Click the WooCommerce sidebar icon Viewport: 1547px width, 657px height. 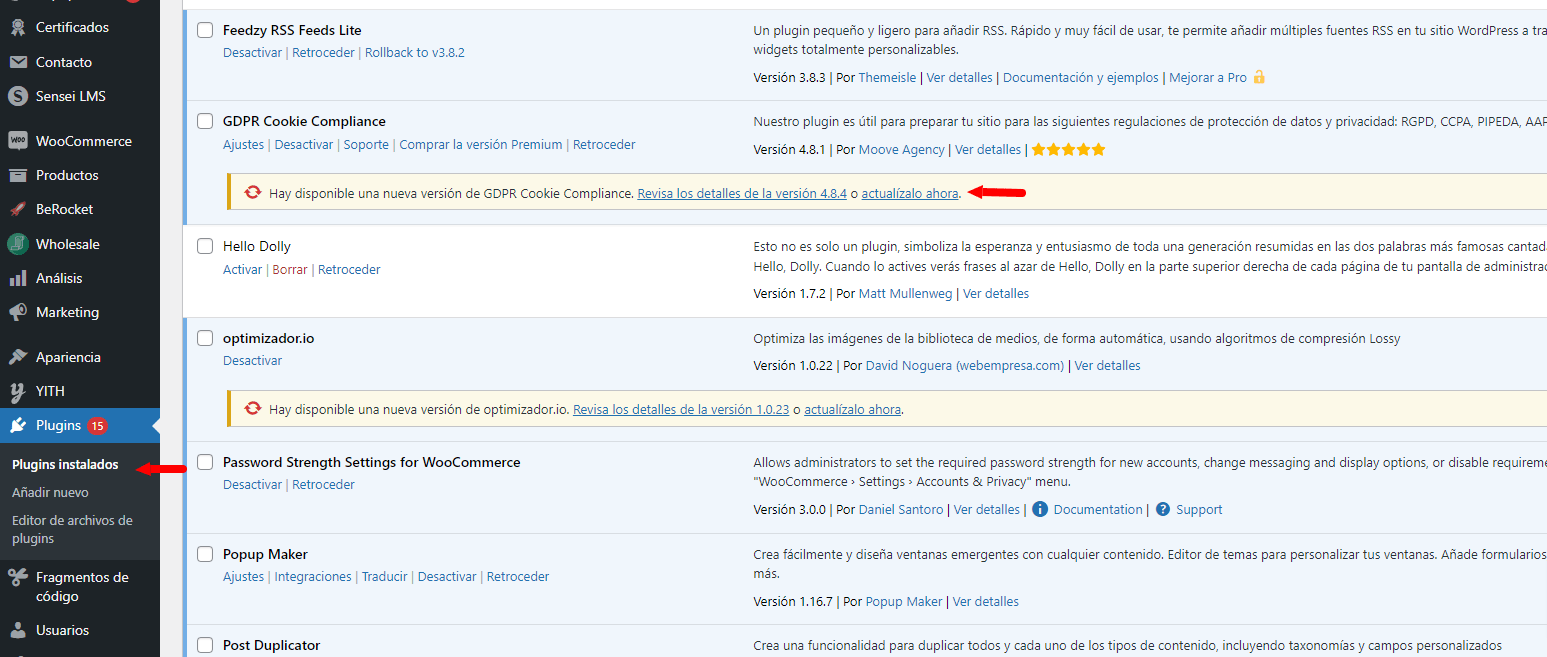click(x=18, y=141)
